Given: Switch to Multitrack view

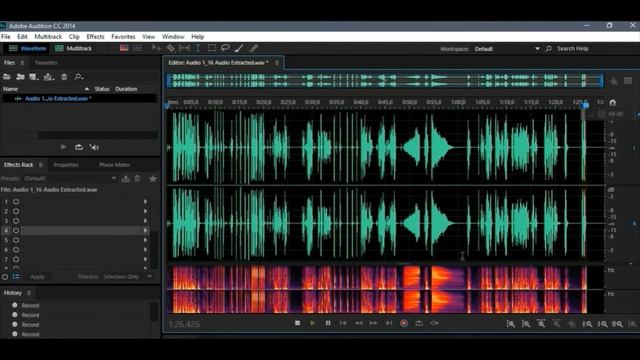Looking at the screenshot, I should click(73, 48).
